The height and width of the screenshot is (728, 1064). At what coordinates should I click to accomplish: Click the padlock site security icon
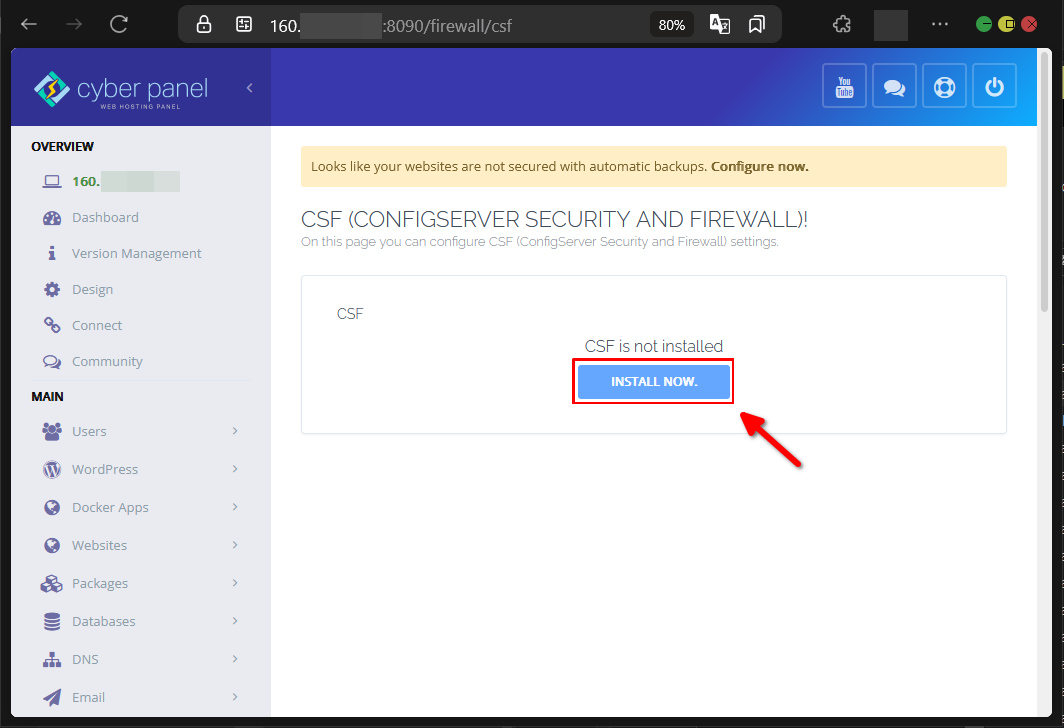point(204,25)
